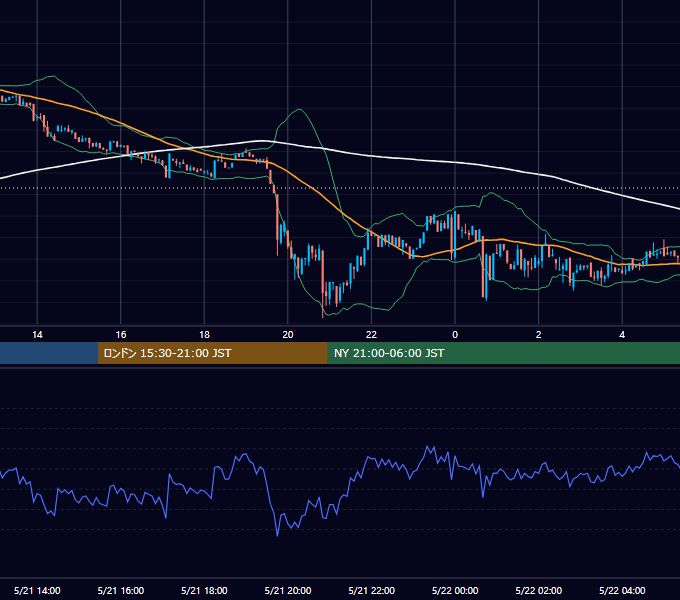Image resolution: width=680 pixels, height=600 pixels.
Task: Click the 5/21 20:00 date label
Action: (288, 590)
